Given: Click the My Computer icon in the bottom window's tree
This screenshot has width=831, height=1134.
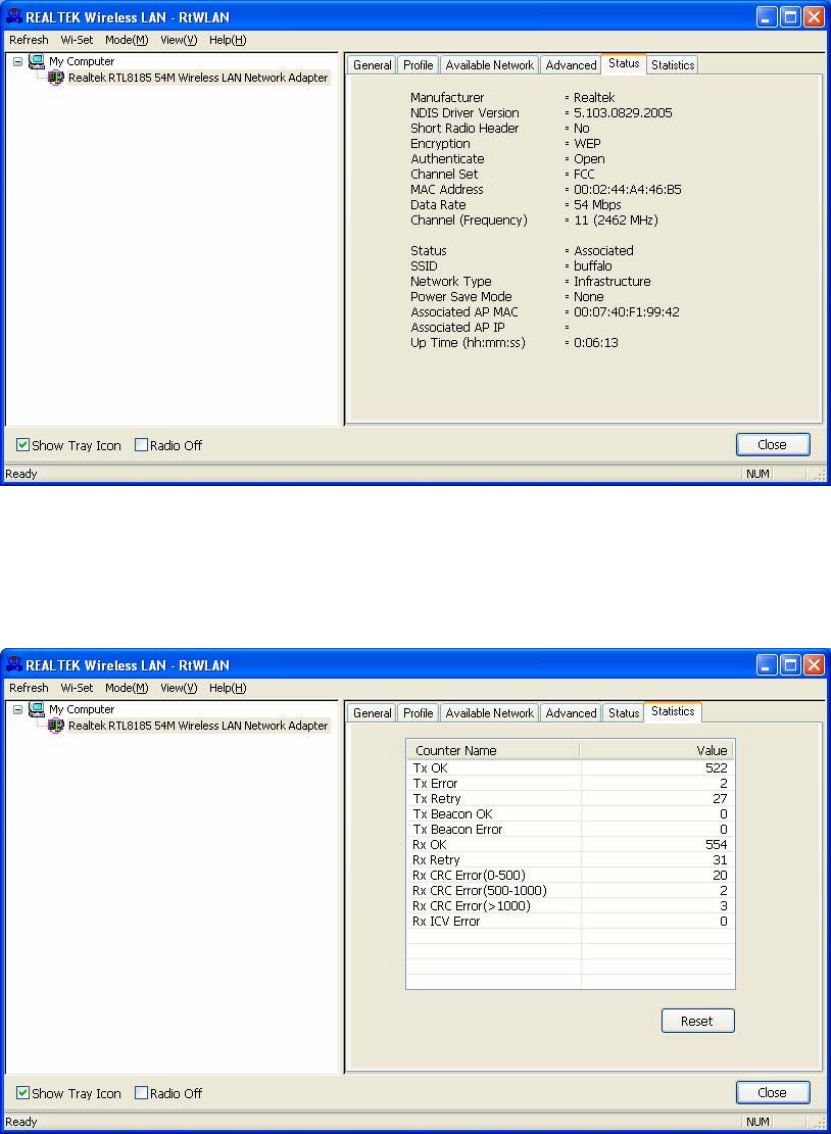Looking at the screenshot, I should click(36, 709).
